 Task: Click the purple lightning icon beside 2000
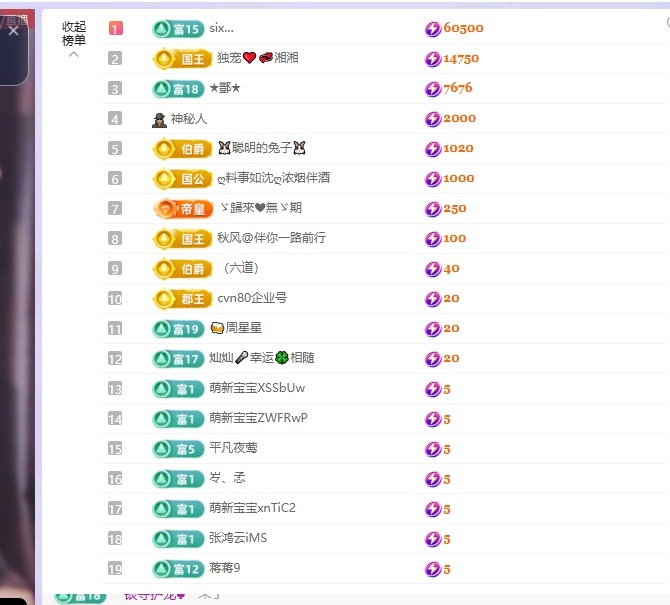(432, 118)
